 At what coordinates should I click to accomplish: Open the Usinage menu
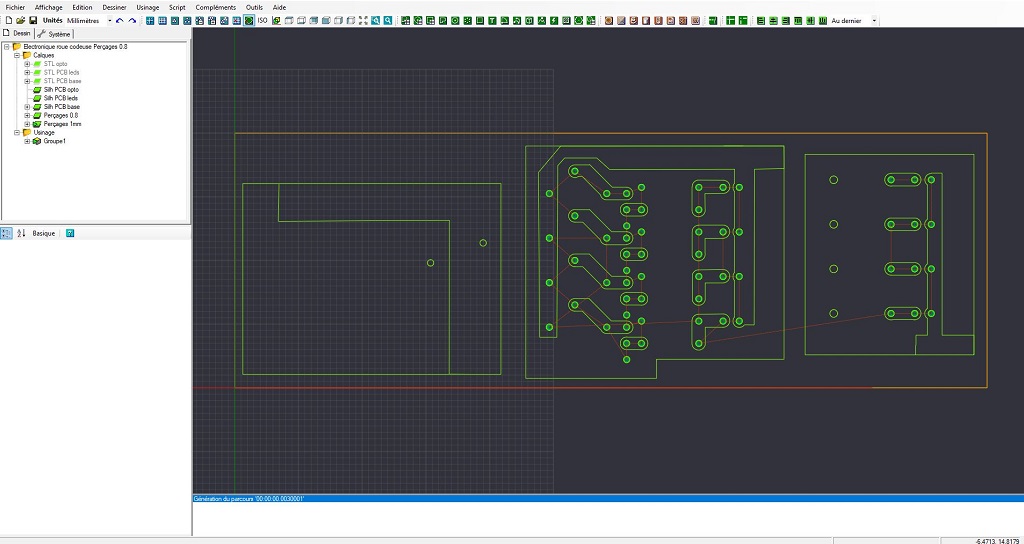point(147,7)
